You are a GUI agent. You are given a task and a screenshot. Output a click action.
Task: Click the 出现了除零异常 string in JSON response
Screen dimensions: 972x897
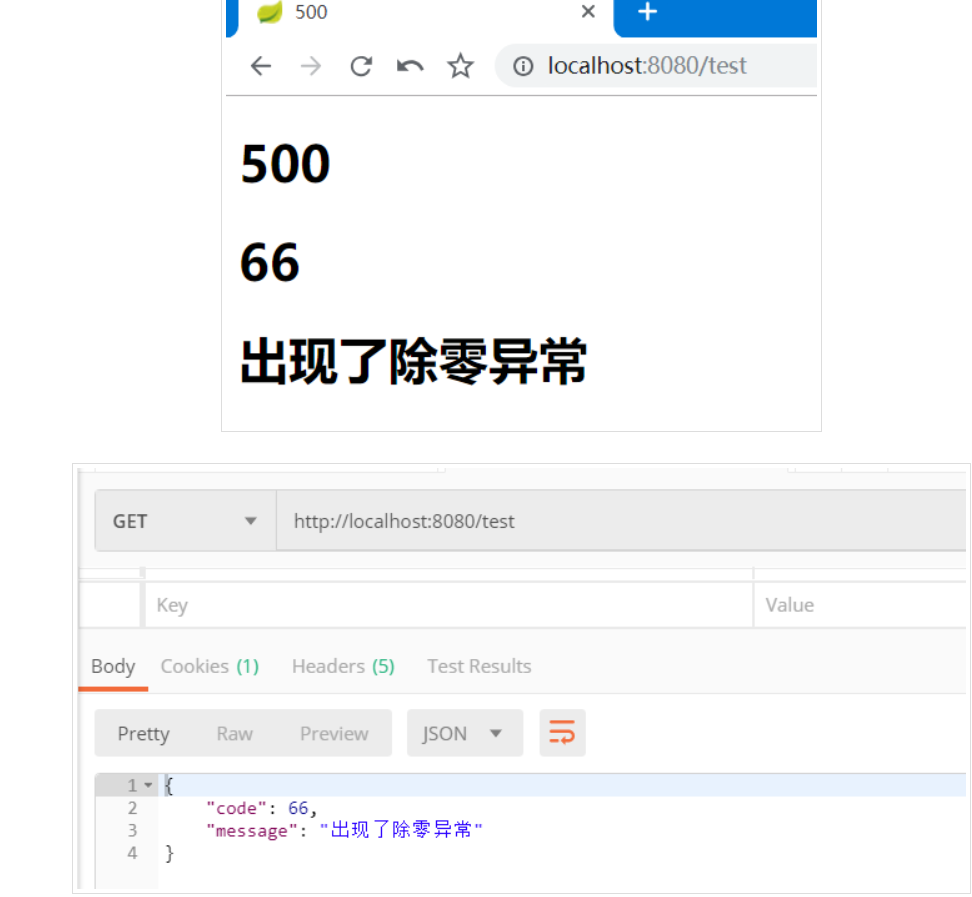401,829
